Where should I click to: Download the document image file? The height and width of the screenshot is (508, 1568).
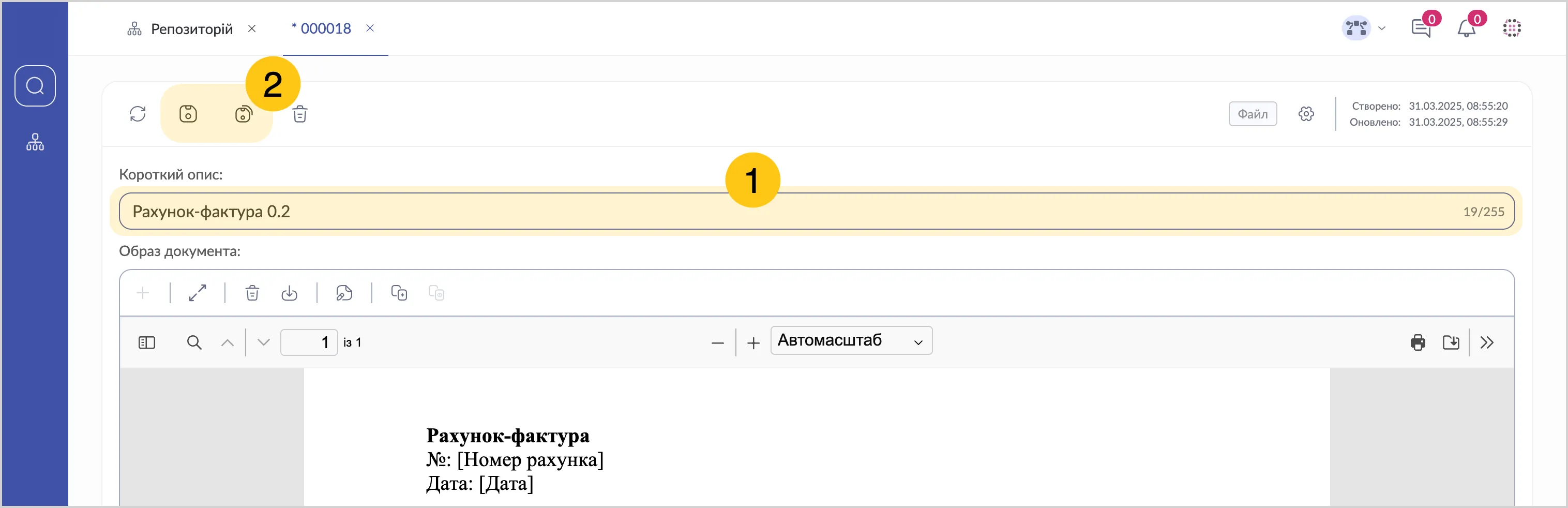pyautogui.click(x=289, y=293)
